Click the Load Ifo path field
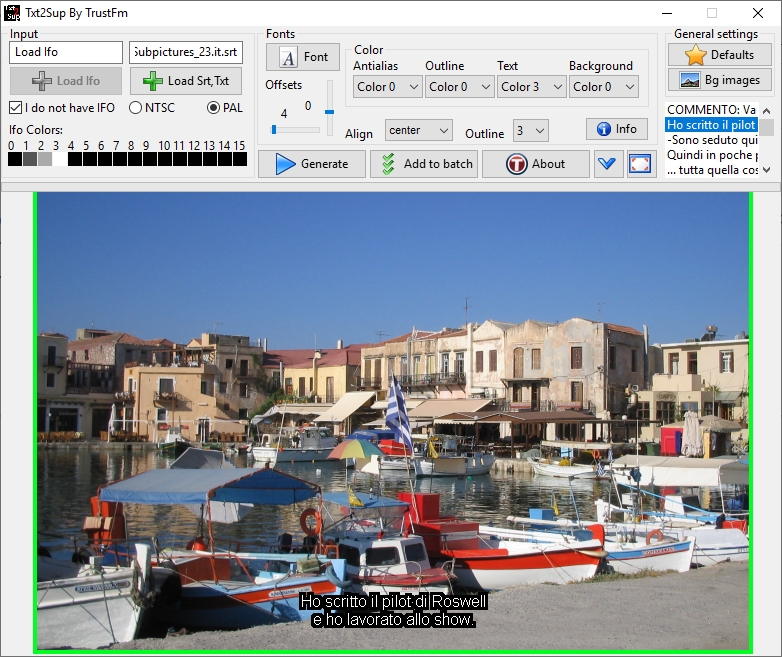 tap(66, 52)
